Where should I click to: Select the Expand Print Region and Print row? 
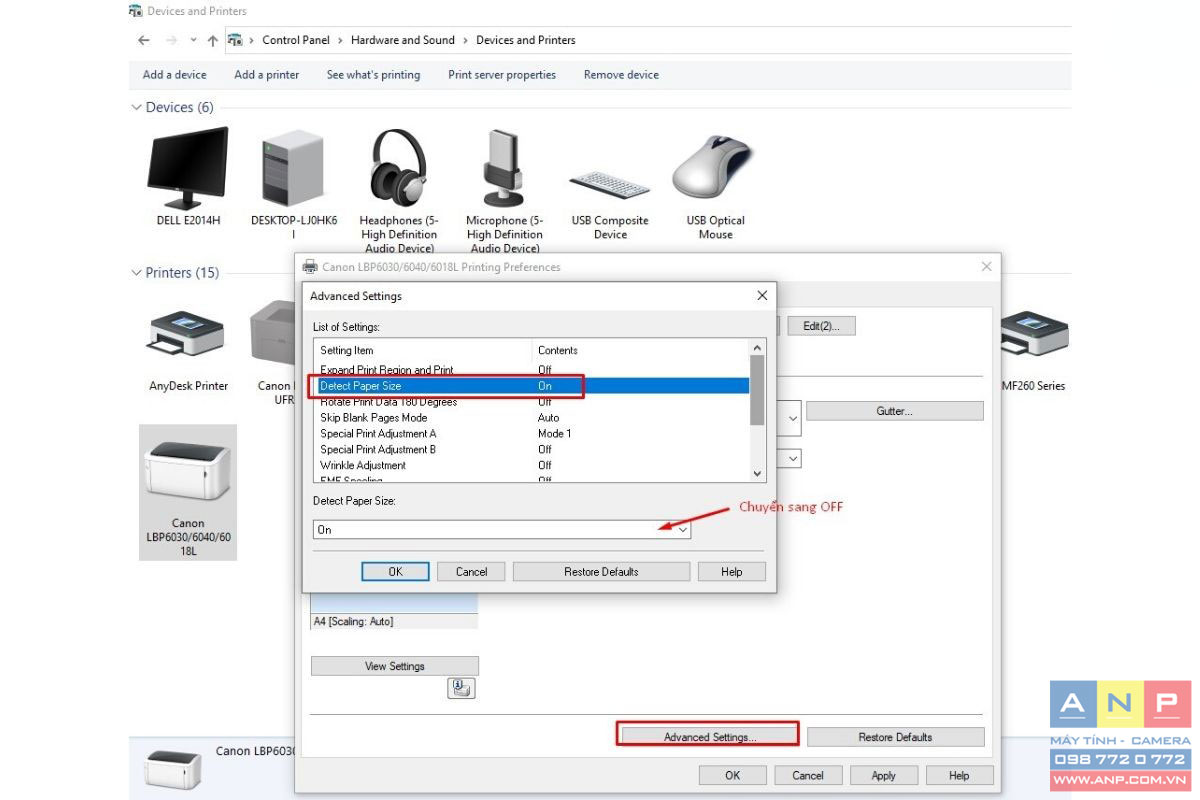(x=531, y=370)
